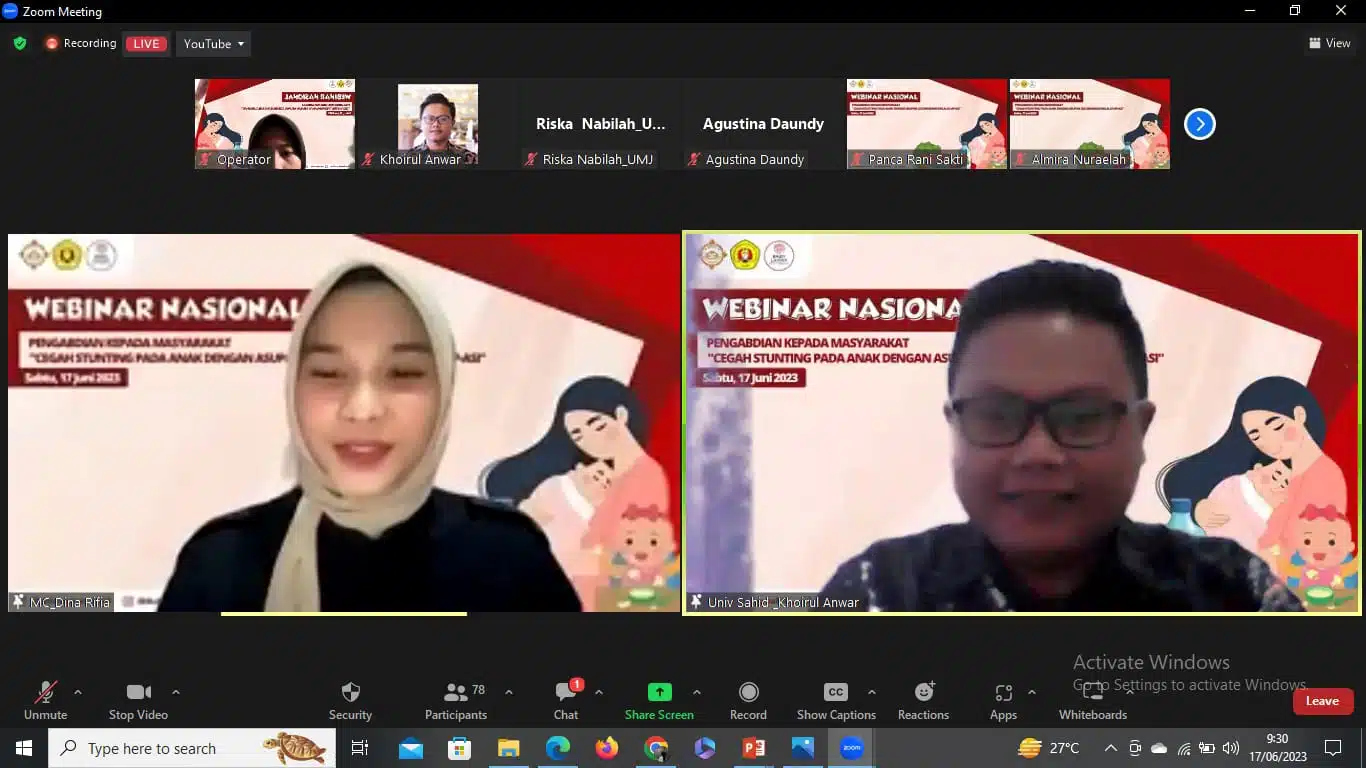This screenshot has height=768, width=1366.
Task: Enable Show Captions
Action: point(836,700)
